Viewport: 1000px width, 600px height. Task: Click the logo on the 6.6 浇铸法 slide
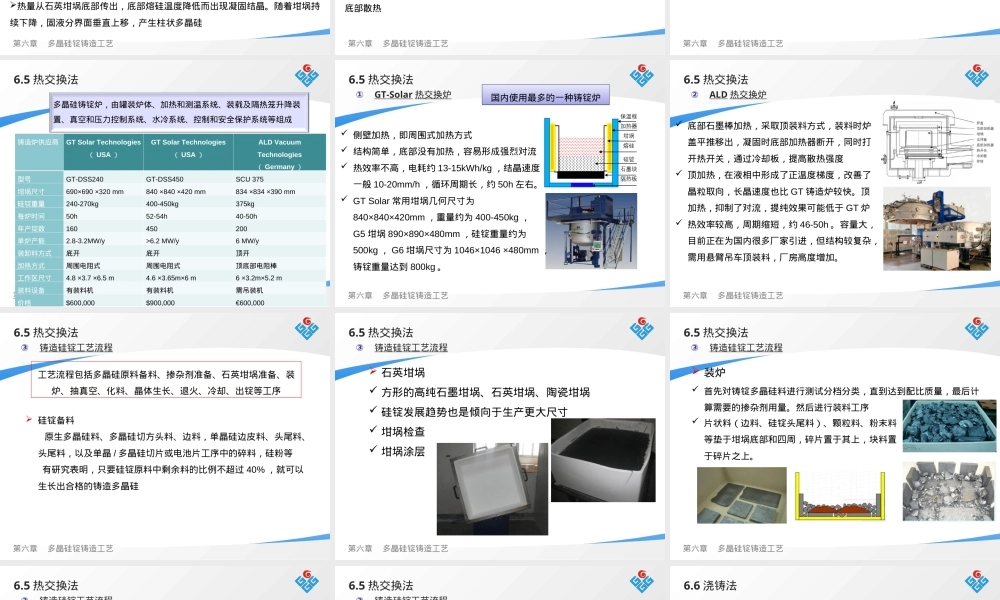pos(976,582)
